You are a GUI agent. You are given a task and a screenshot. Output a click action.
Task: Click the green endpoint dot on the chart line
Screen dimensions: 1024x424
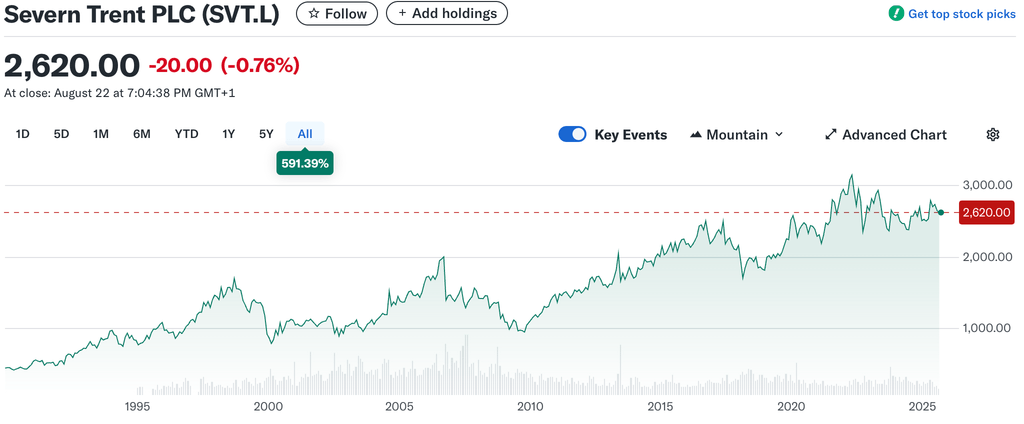(941, 212)
